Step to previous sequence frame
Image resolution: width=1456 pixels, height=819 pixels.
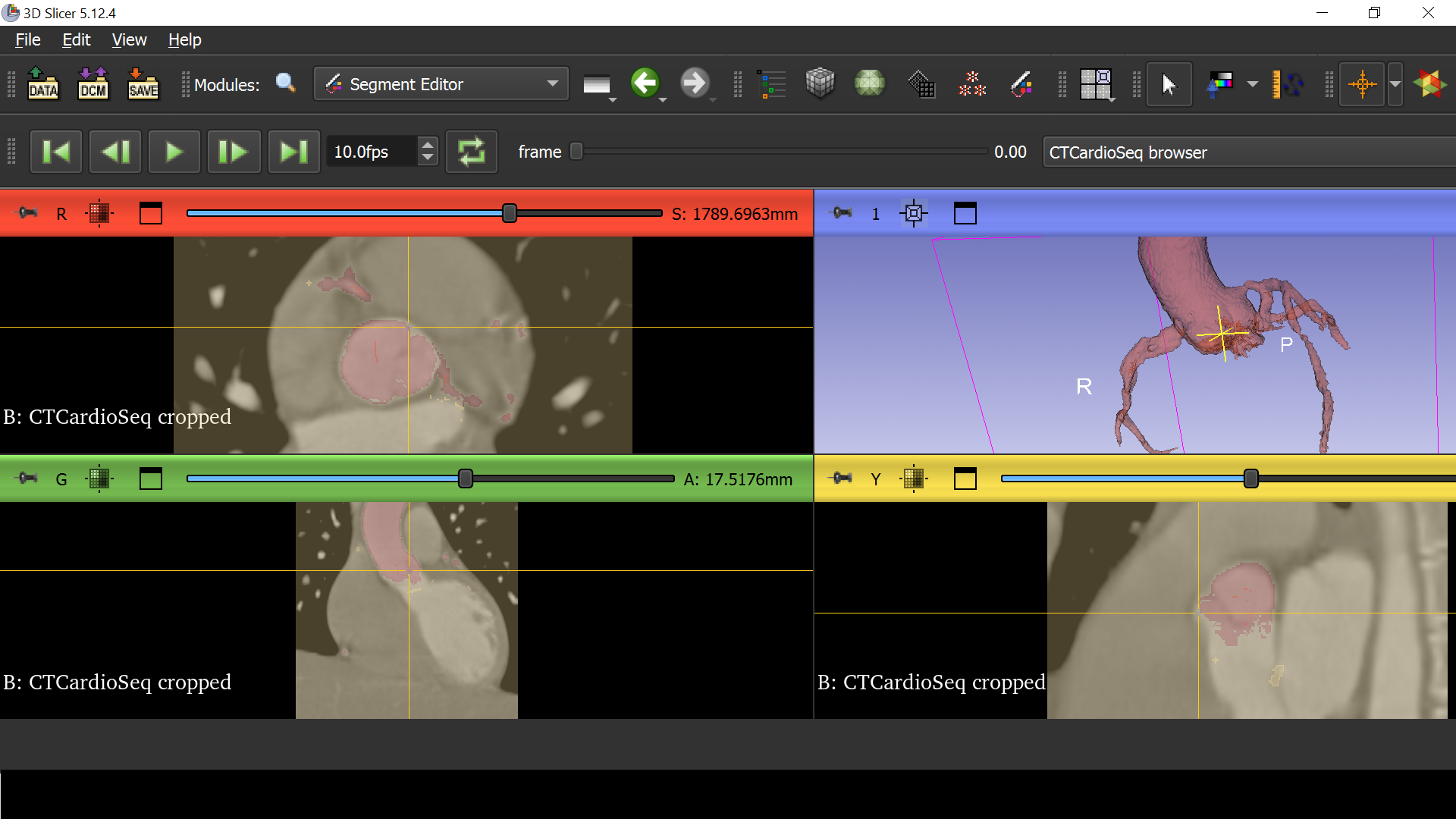(115, 152)
